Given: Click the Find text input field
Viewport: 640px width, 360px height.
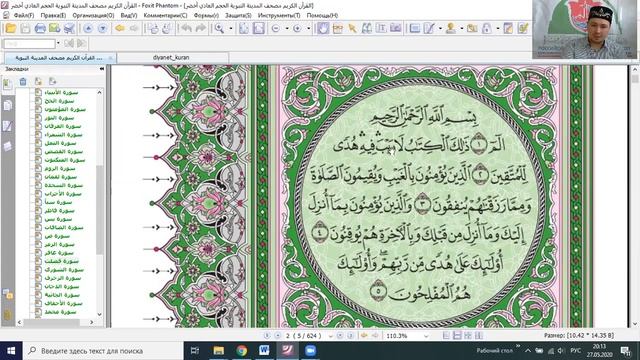Looking at the screenshot, I should tap(29, 43).
